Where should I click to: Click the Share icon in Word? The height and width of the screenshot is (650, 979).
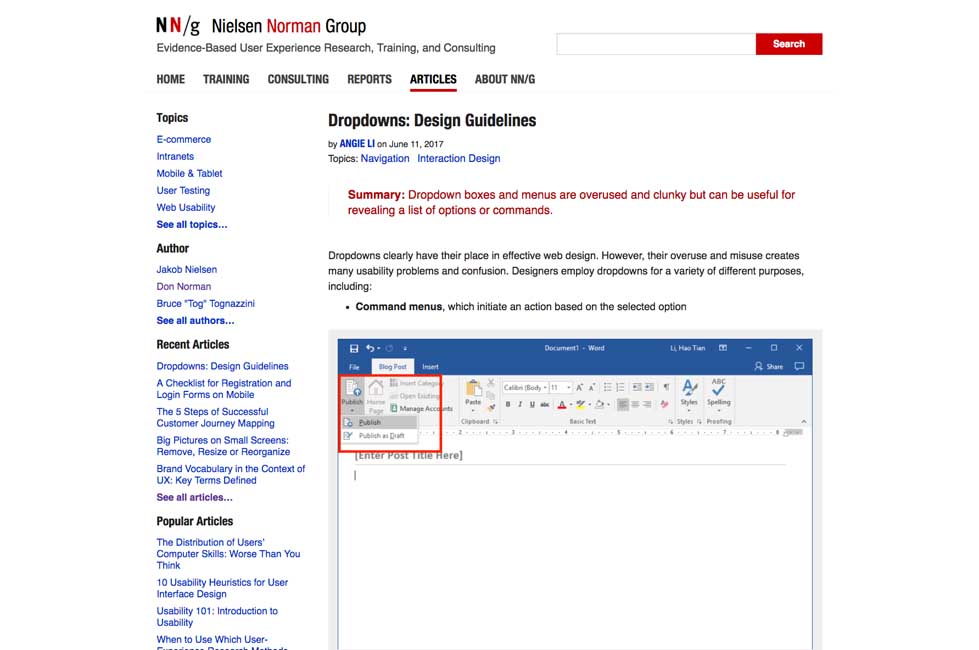[x=770, y=367]
